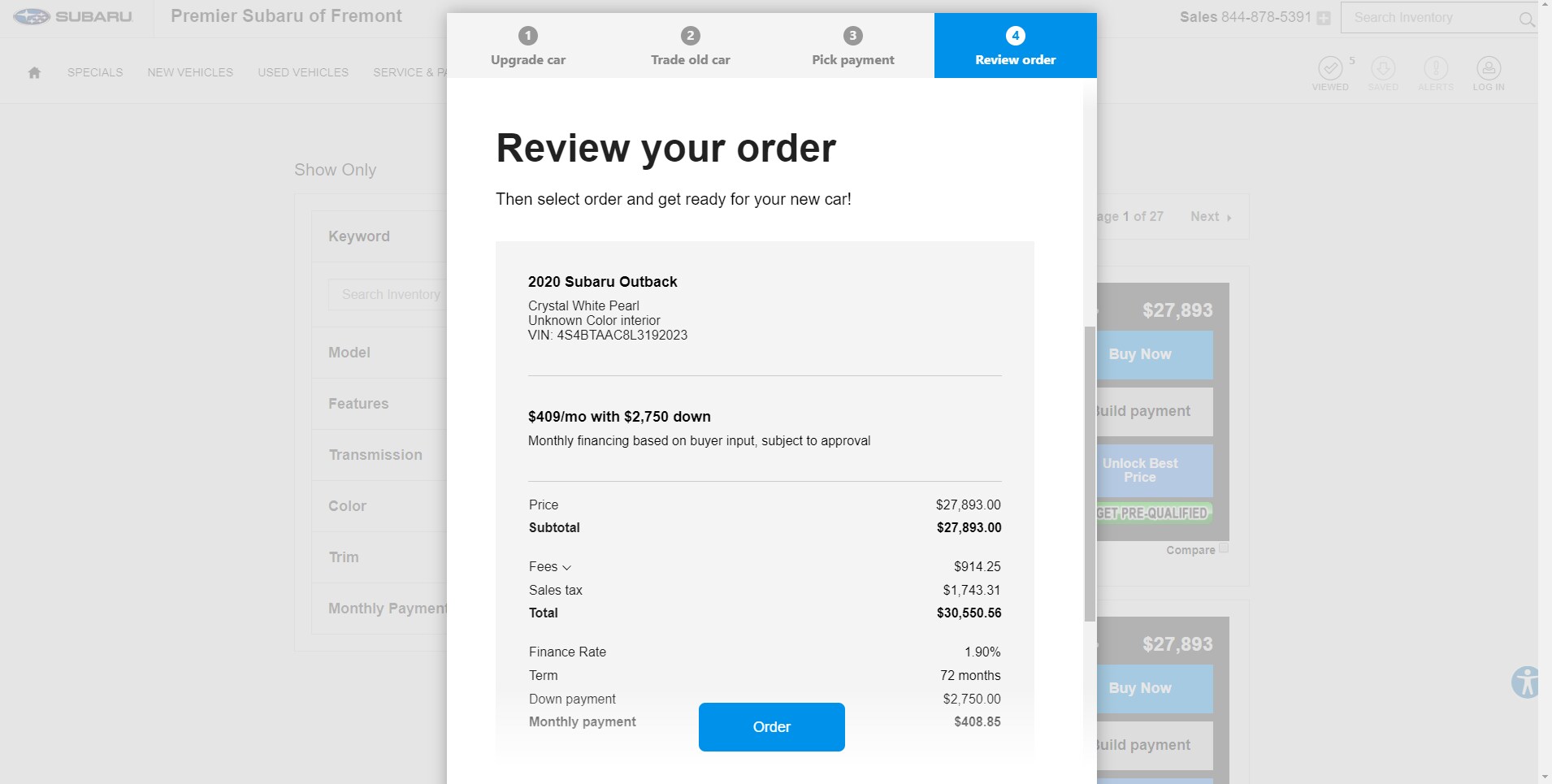Click the sales number 844-878-5391

pyautogui.click(x=1266, y=17)
